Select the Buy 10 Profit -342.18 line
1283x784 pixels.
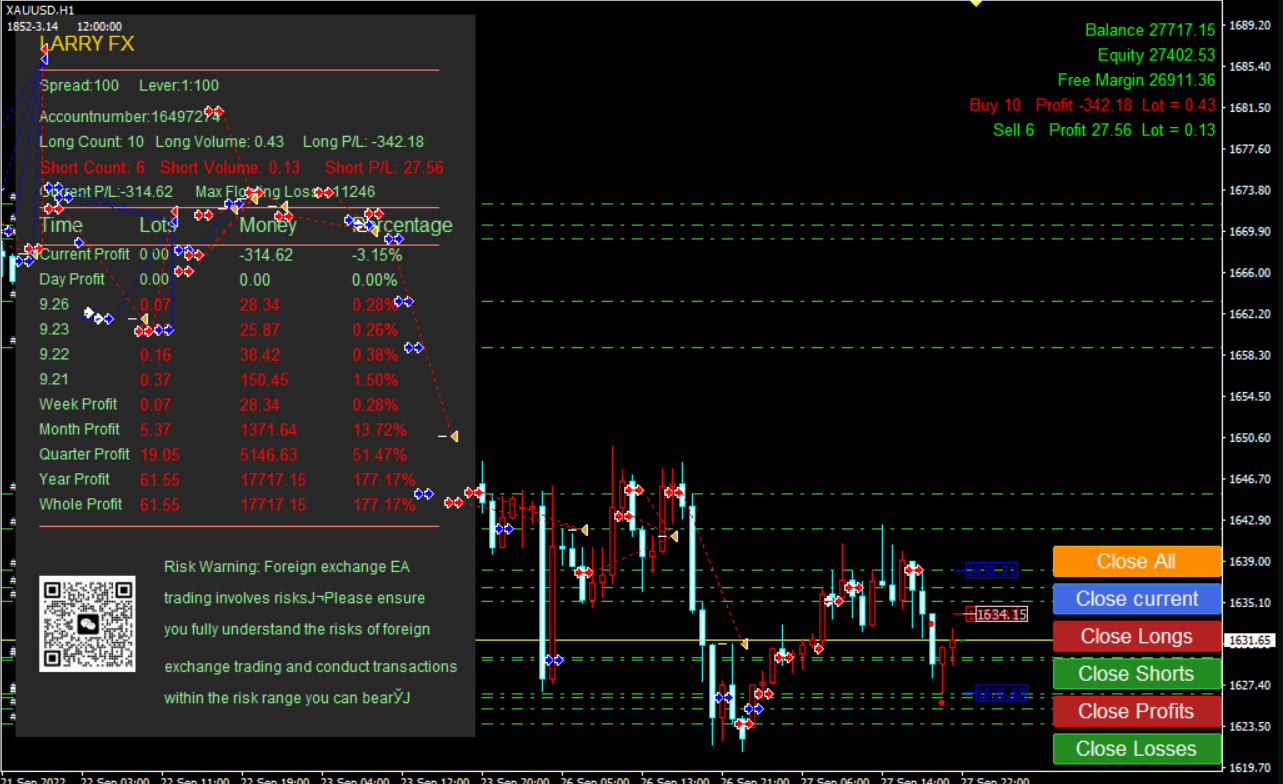tap(1092, 105)
